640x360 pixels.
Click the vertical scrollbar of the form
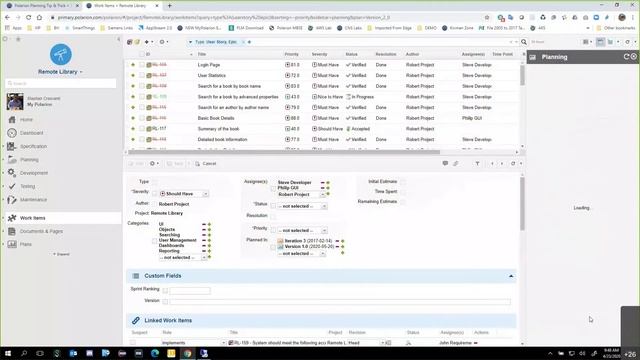(522, 204)
